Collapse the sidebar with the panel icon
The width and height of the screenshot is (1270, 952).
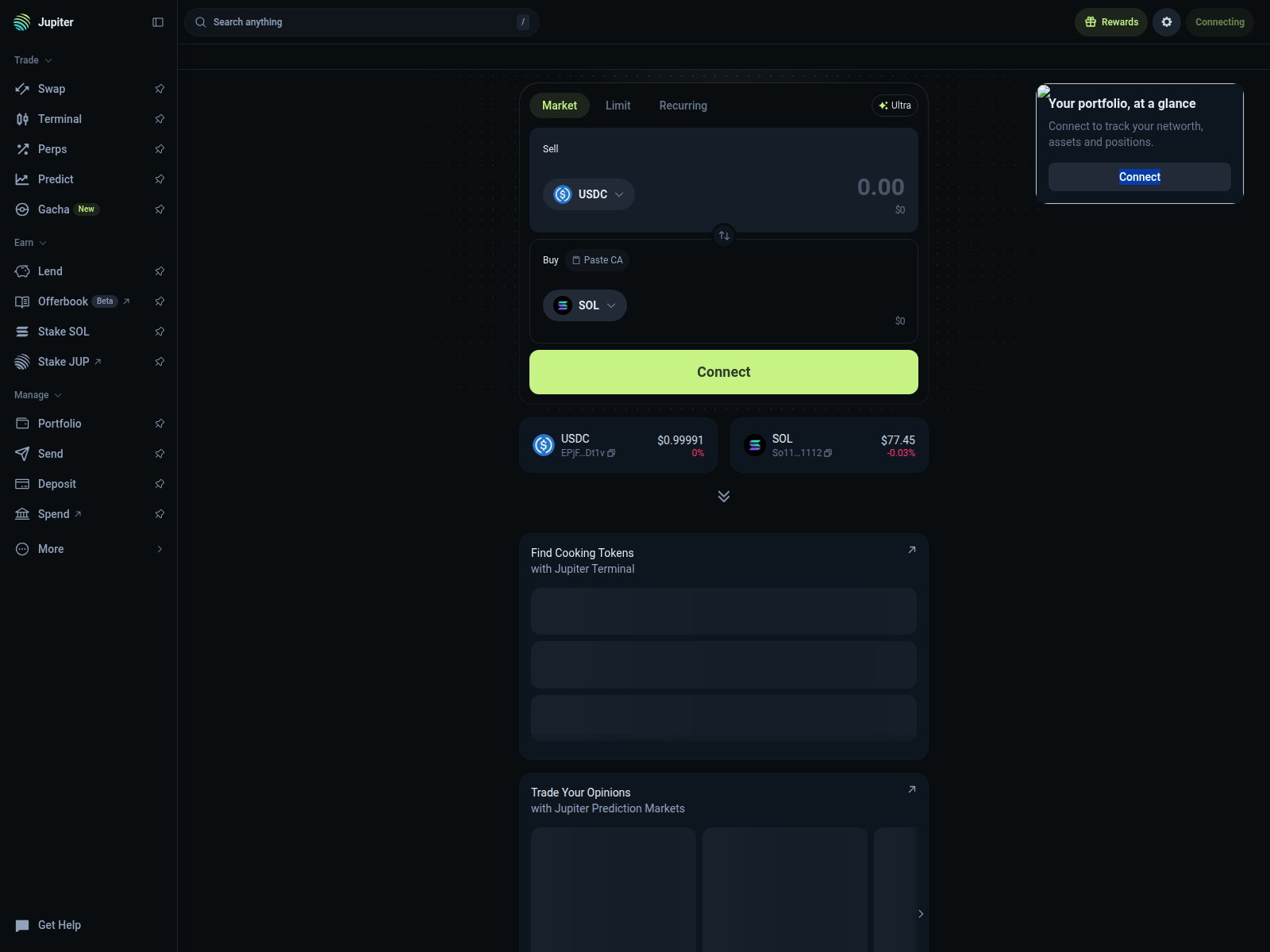(x=158, y=22)
